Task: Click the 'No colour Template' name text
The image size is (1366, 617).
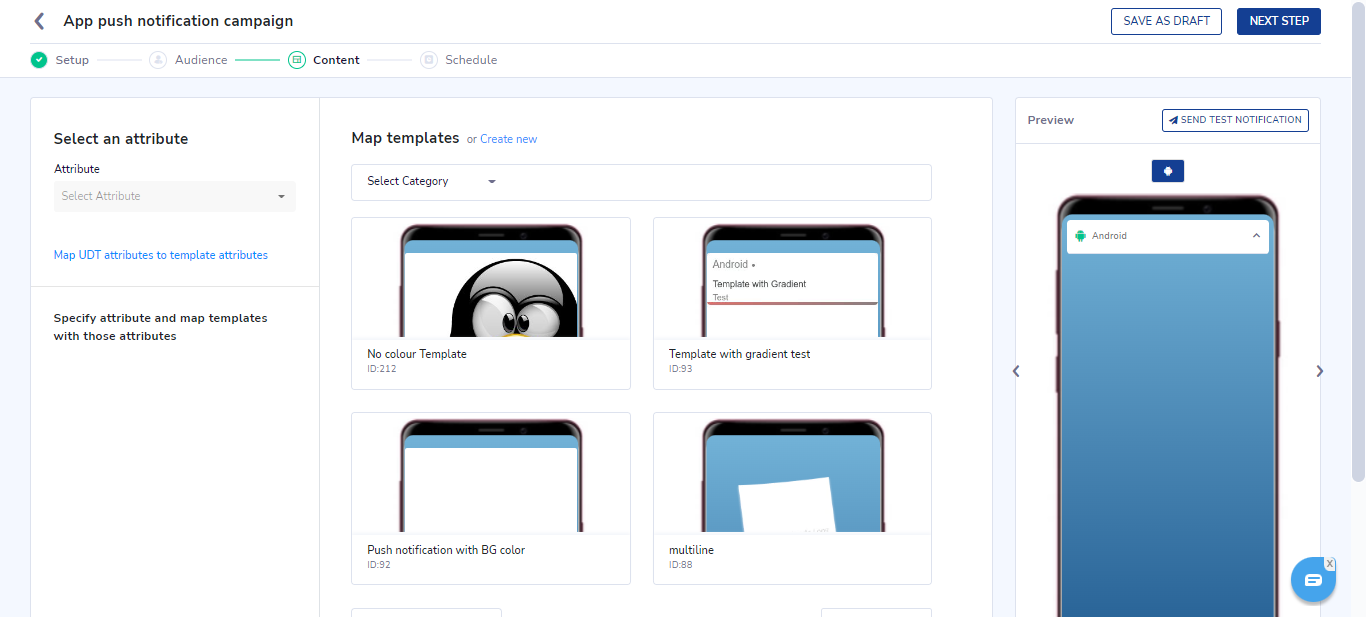Action: point(417,354)
